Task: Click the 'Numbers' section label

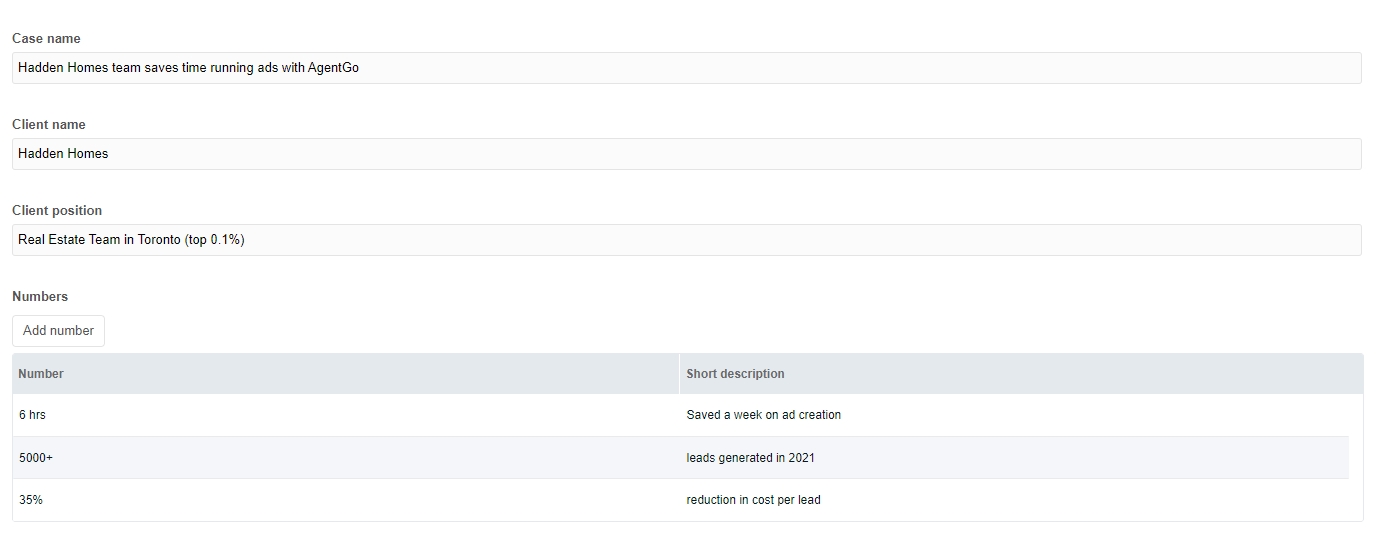Action: (x=40, y=296)
